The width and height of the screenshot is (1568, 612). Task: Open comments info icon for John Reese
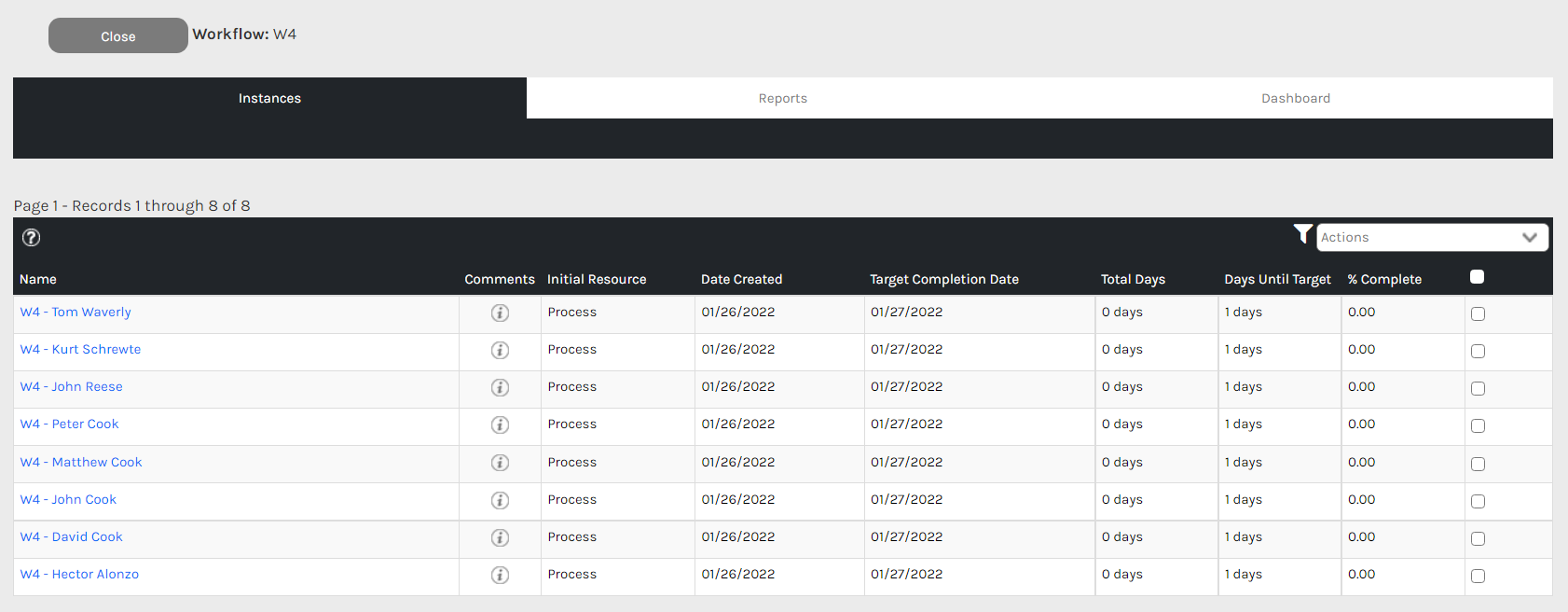pyautogui.click(x=500, y=387)
